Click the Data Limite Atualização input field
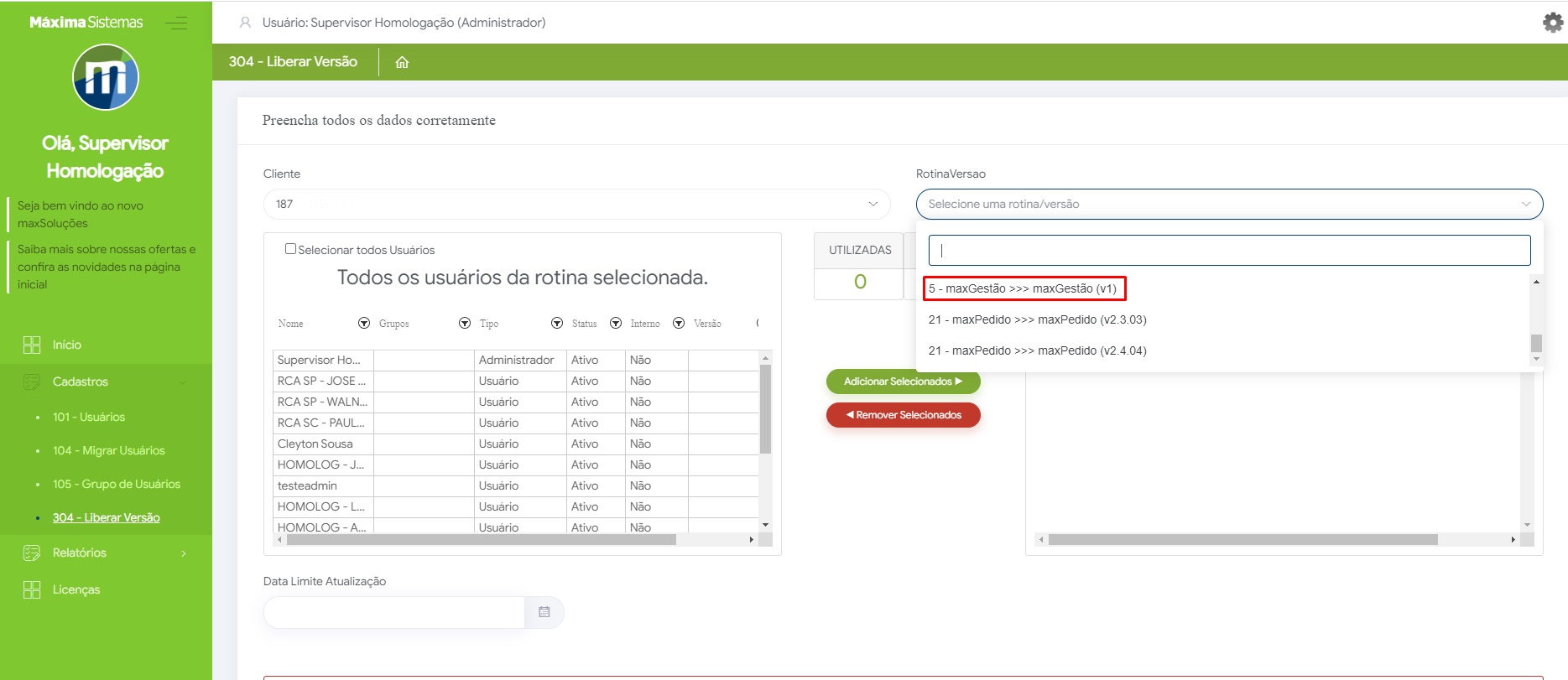This screenshot has width=1568, height=680. pyautogui.click(x=394, y=612)
